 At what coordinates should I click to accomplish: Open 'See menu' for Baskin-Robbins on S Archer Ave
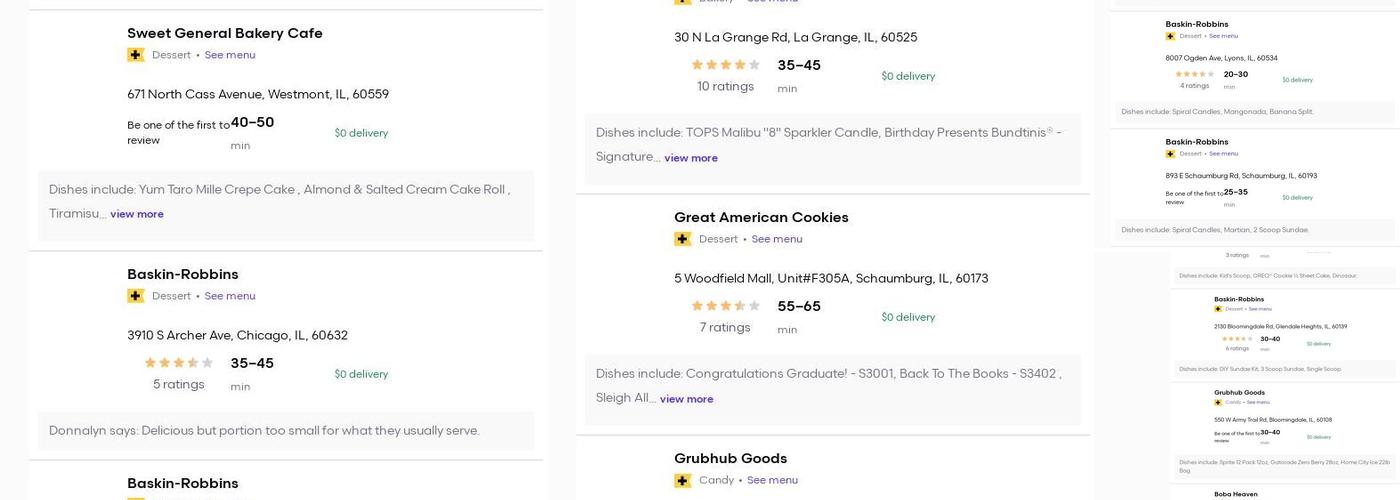230,296
